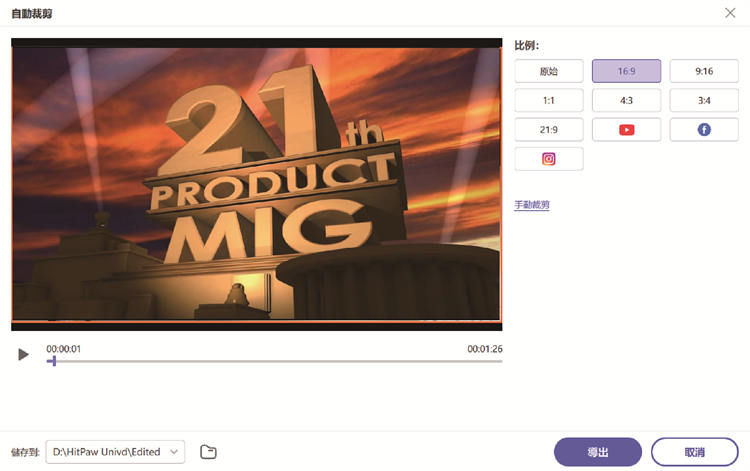The height and width of the screenshot is (471, 750).
Task: Click the video timeline progress bar
Action: pyautogui.click(x=280, y=361)
